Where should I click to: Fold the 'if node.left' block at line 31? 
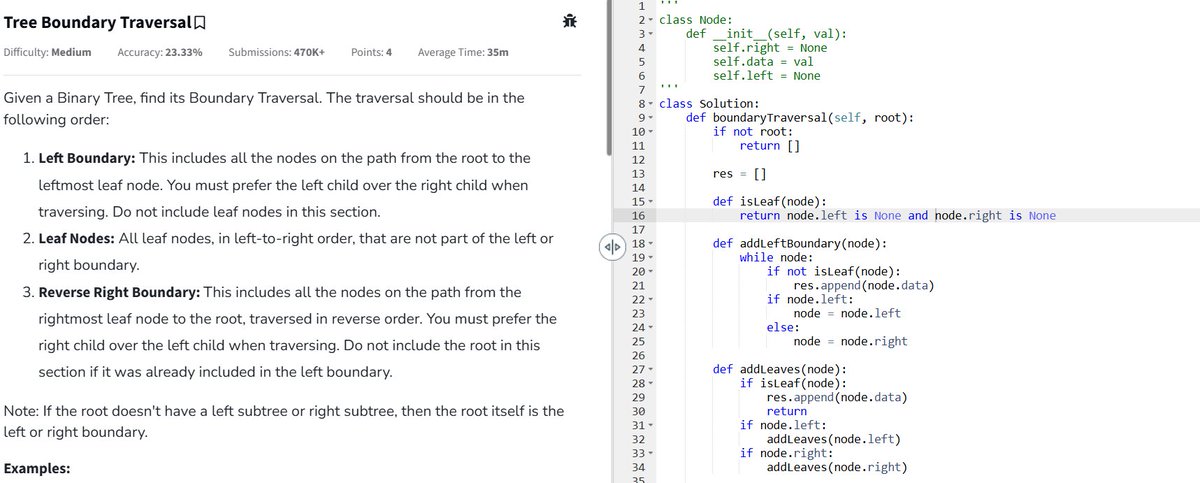[651, 425]
